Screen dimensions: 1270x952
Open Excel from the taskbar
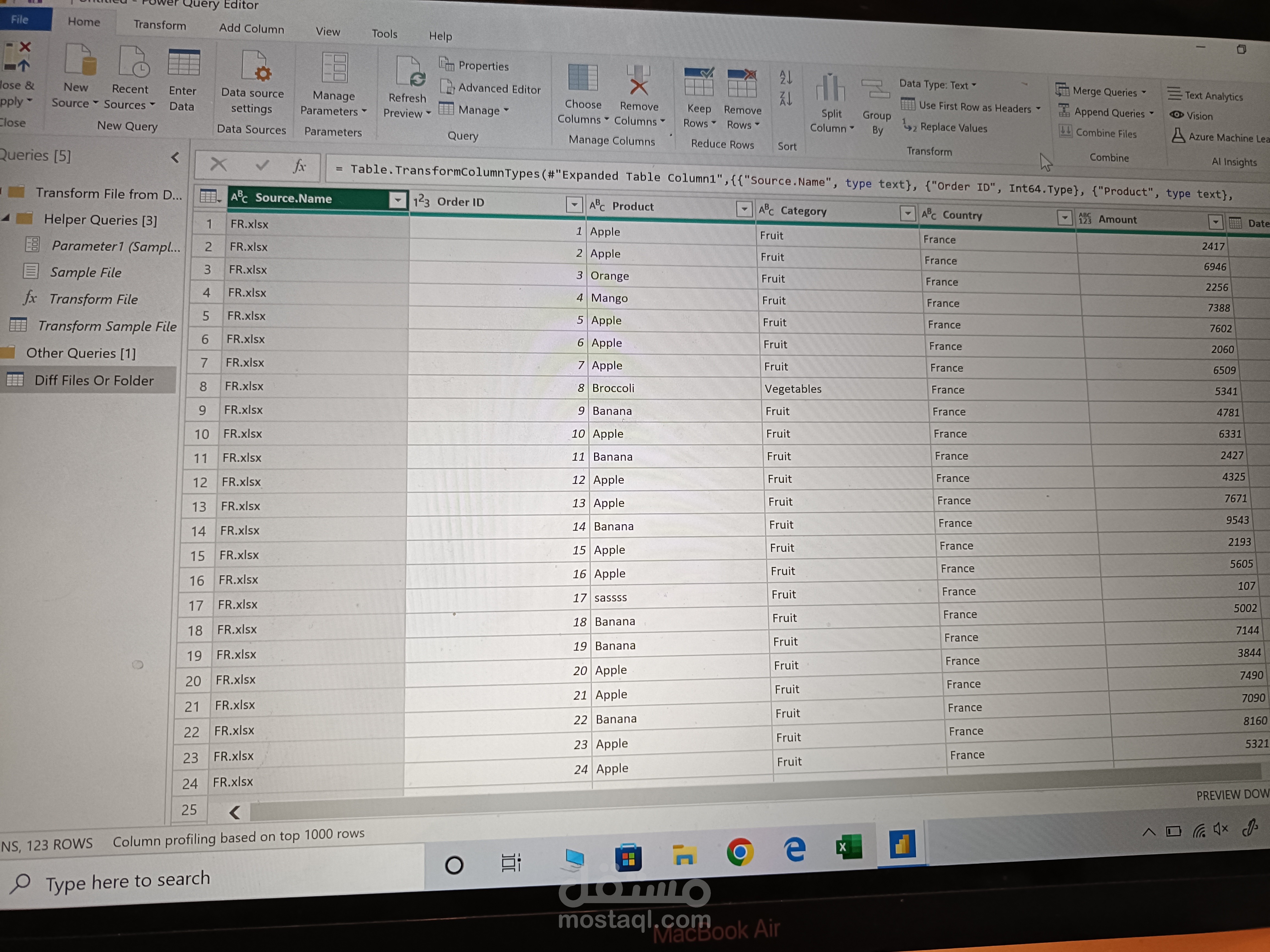(x=849, y=847)
